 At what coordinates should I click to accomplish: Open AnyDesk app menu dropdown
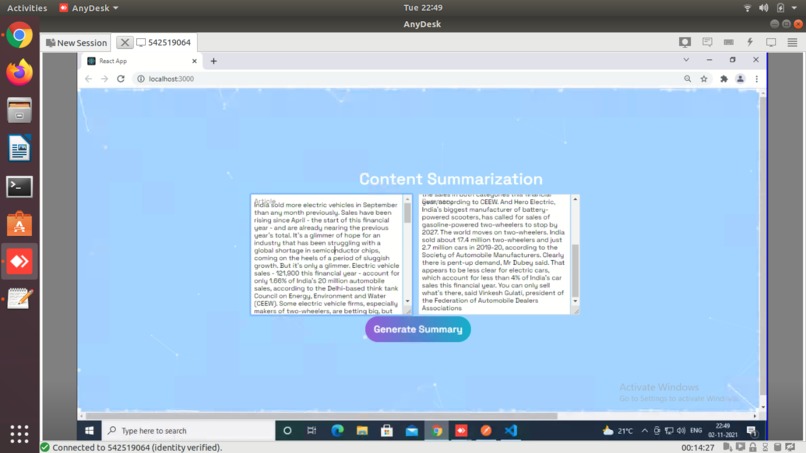pos(88,8)
